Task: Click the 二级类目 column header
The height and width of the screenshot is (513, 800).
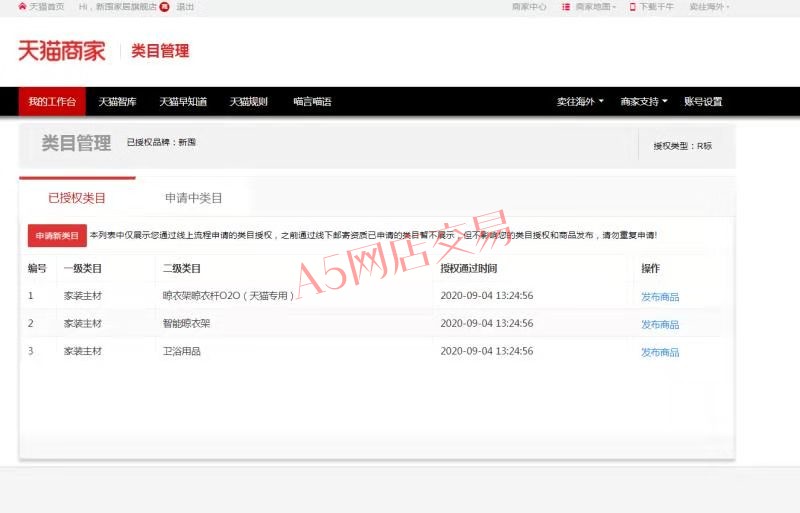Action: (182, 268)
